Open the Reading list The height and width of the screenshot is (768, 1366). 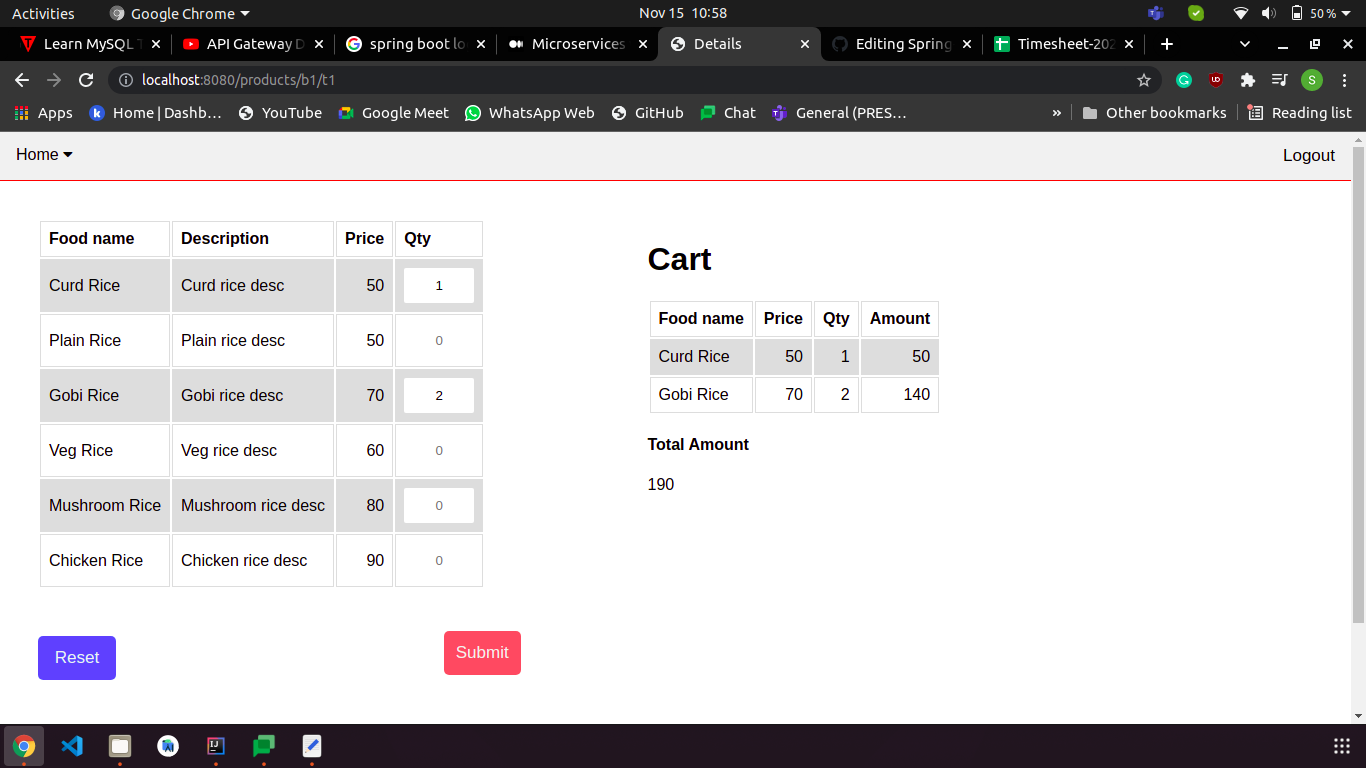coord(1300,113)
